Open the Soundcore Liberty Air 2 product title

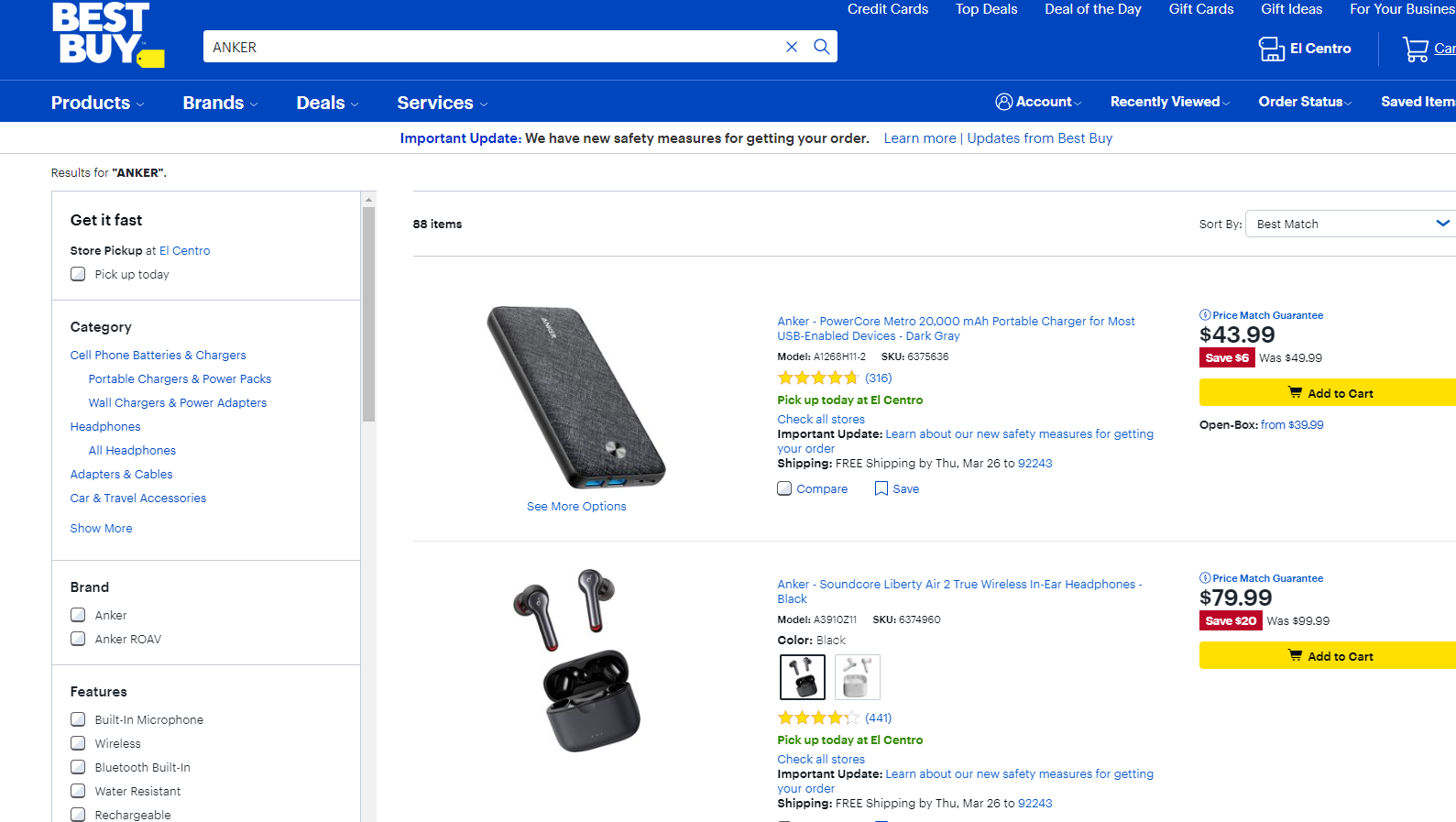(x=959, y=591)
